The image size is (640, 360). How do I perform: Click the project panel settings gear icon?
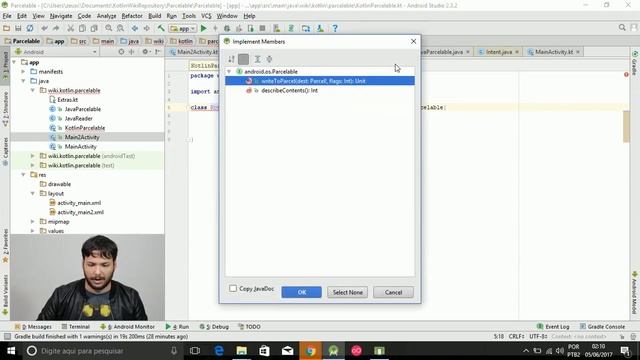point(145,52)
